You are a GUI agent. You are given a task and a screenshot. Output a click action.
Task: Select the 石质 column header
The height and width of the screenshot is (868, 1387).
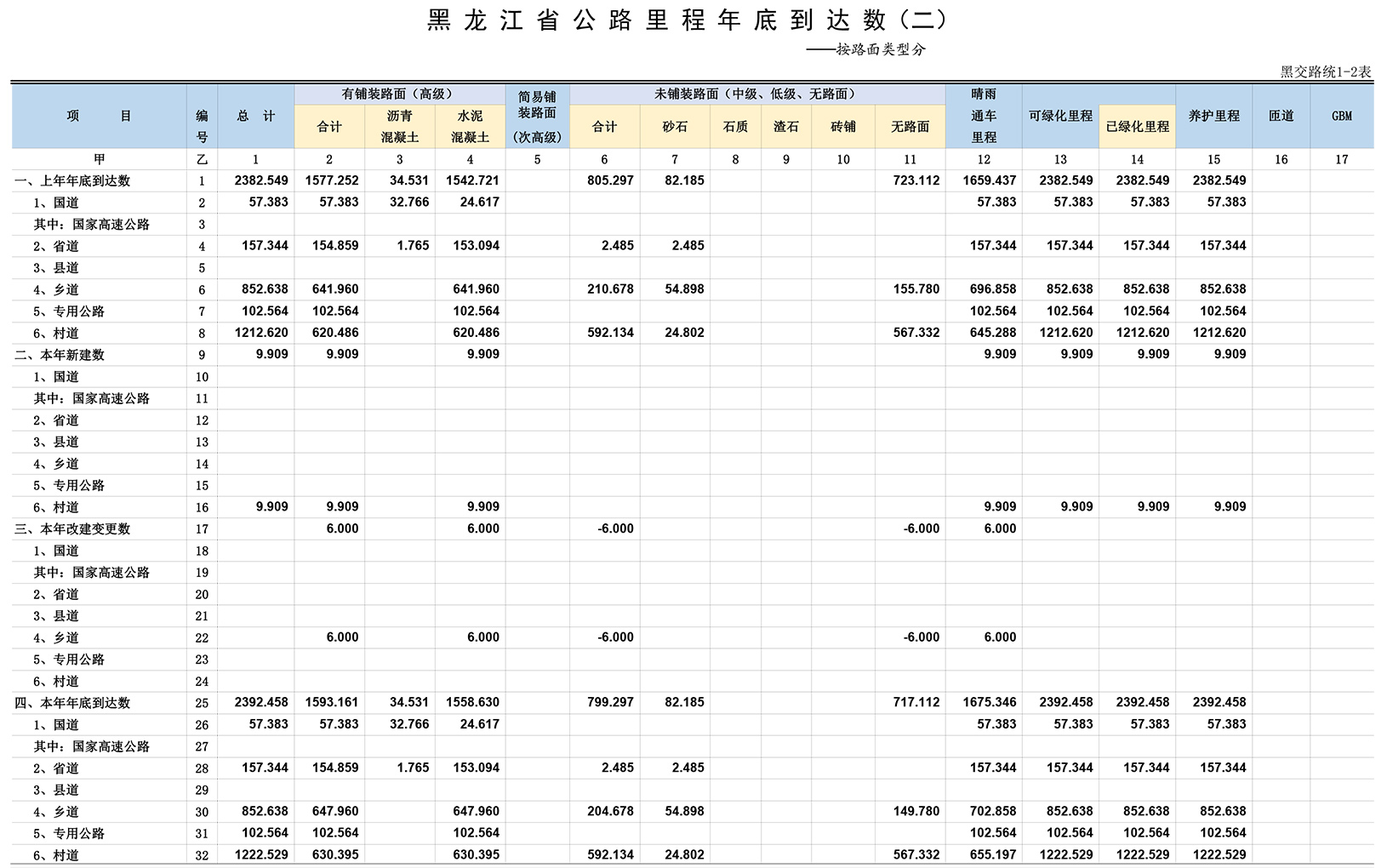pyautogui.click(x=735, y=126)
